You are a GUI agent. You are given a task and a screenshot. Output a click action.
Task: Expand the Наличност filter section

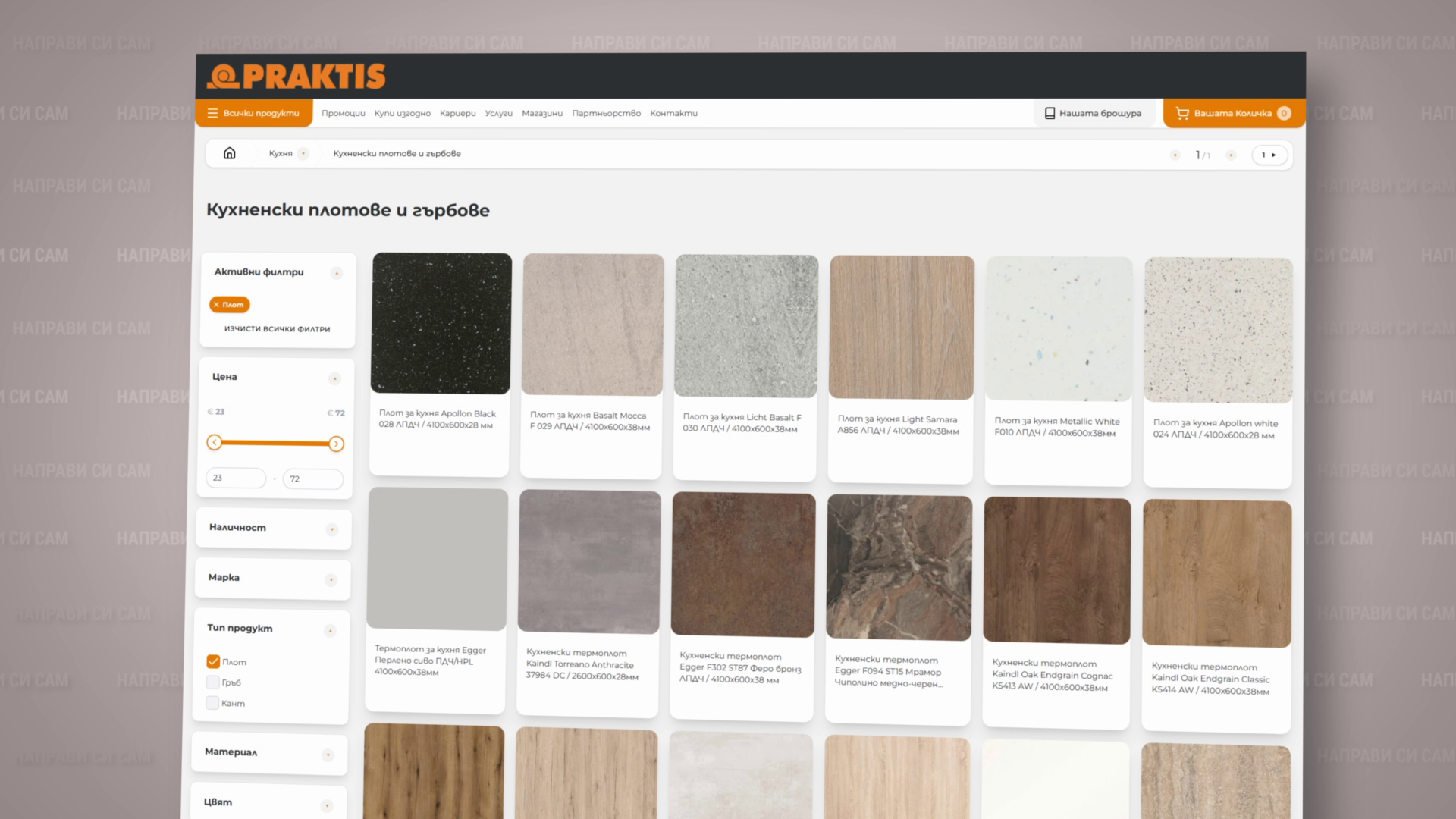[273, 529]
